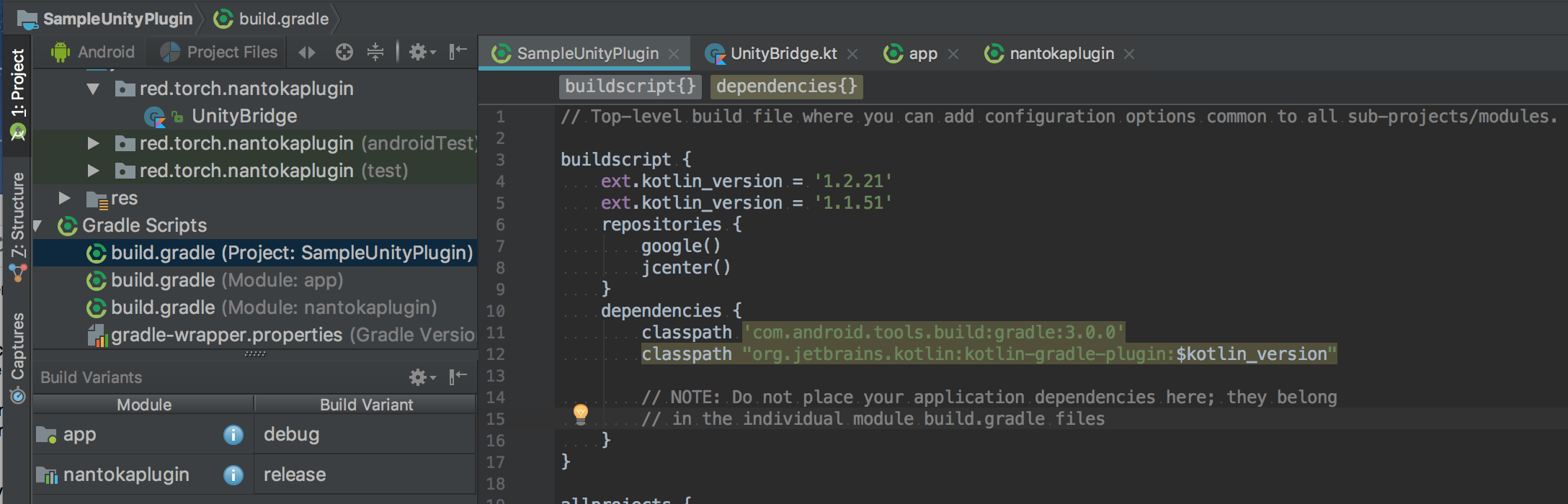Click the gradle:3.0.0 classpath string
This screenshot has width=1568, height=504.
[x=934, y=332]
